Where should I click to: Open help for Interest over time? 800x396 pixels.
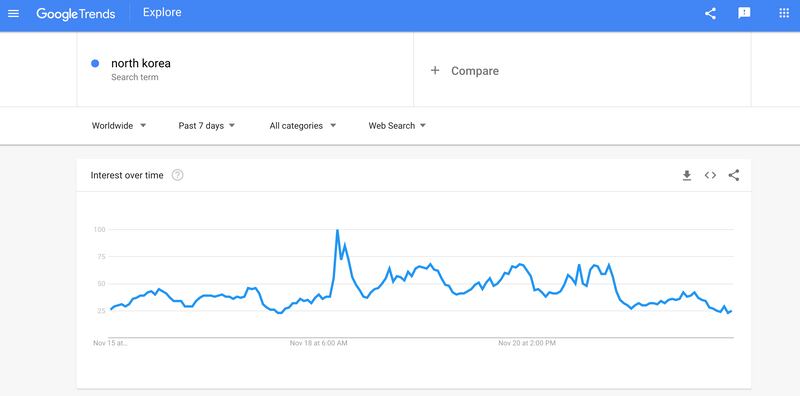point(178,175)
